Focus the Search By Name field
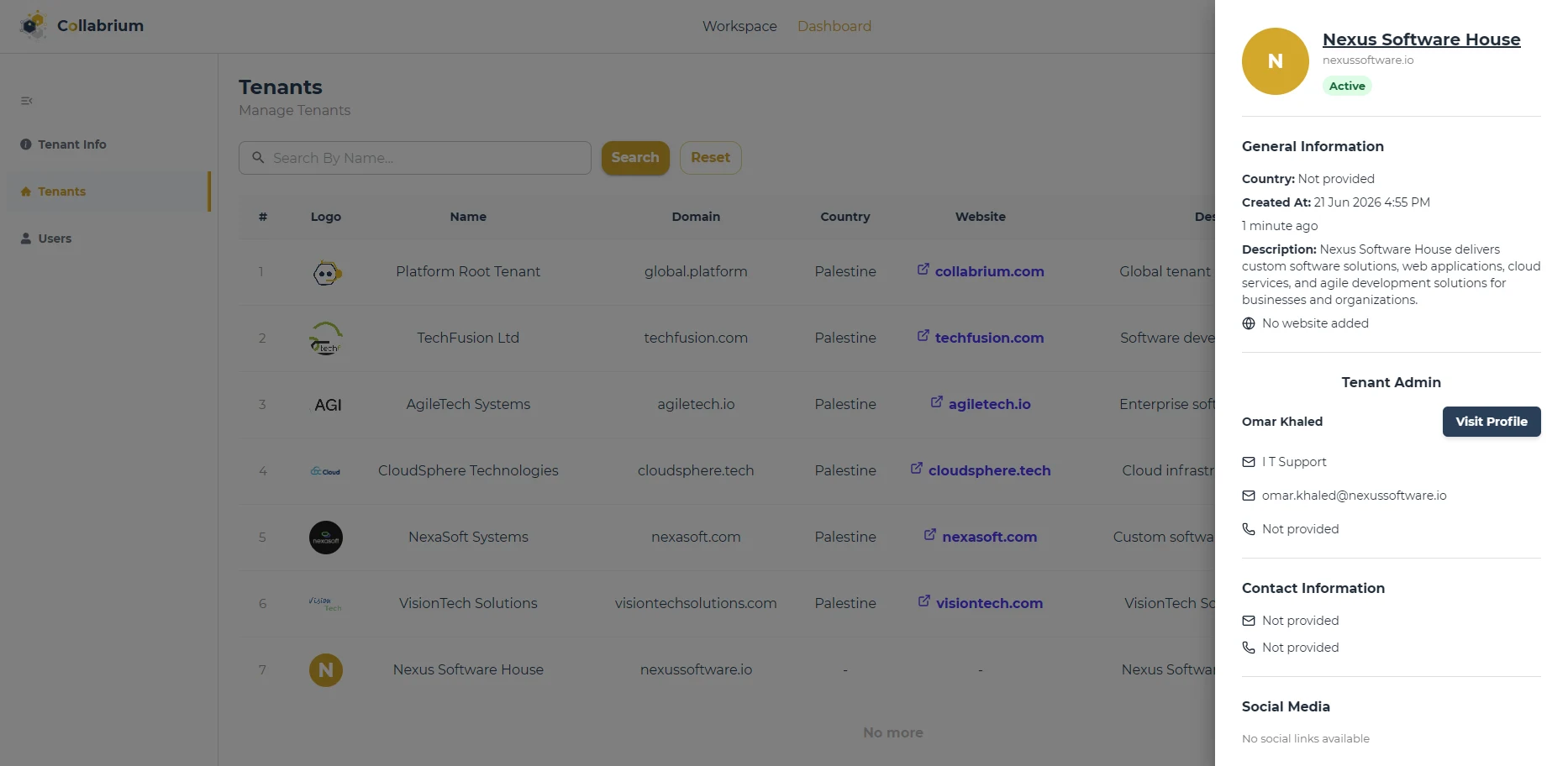The width and height of the screenshot is (1568, 766). [415, 158]
